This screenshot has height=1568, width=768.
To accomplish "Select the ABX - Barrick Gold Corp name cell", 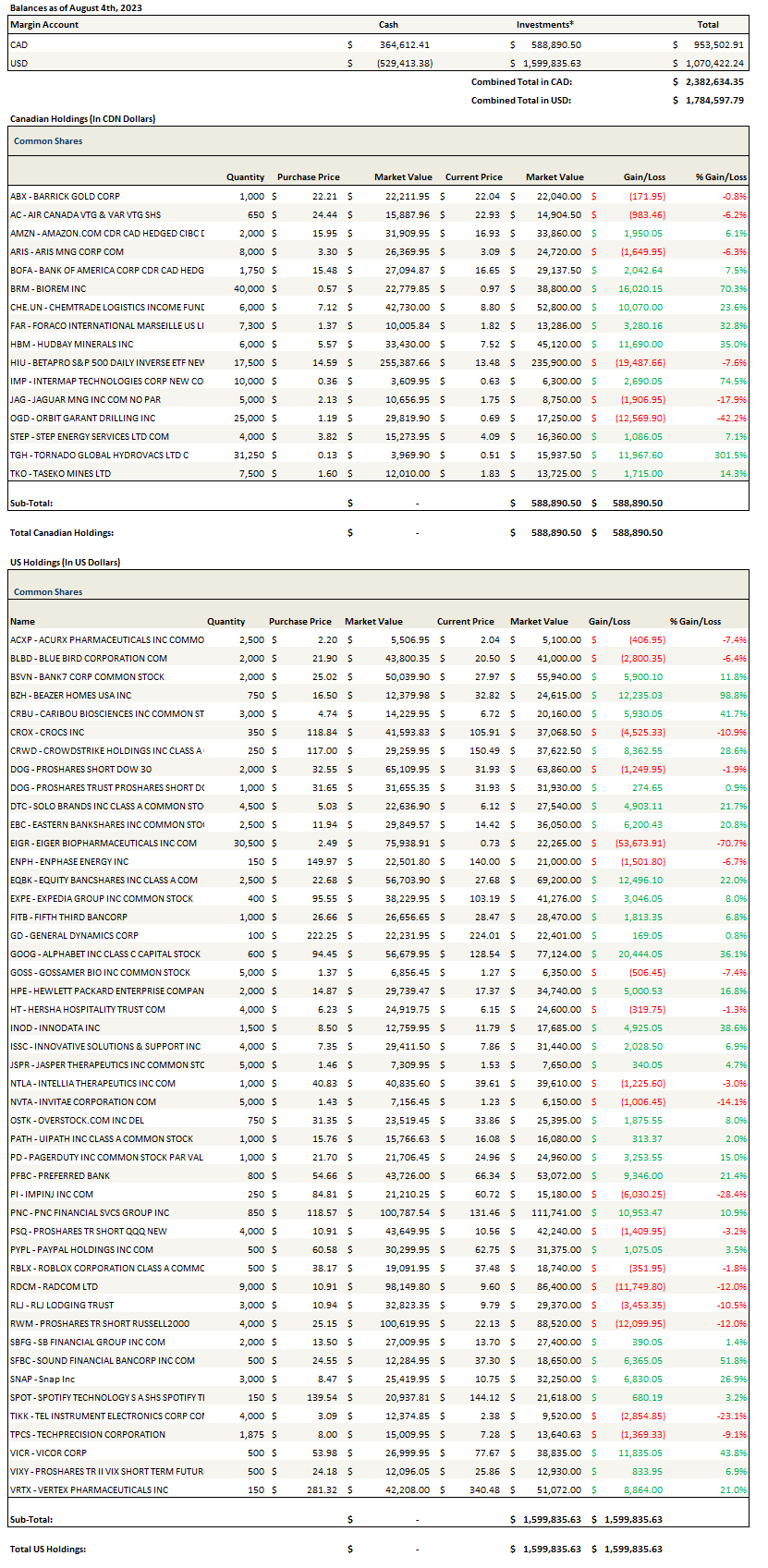I will click(x=66, y=196).
